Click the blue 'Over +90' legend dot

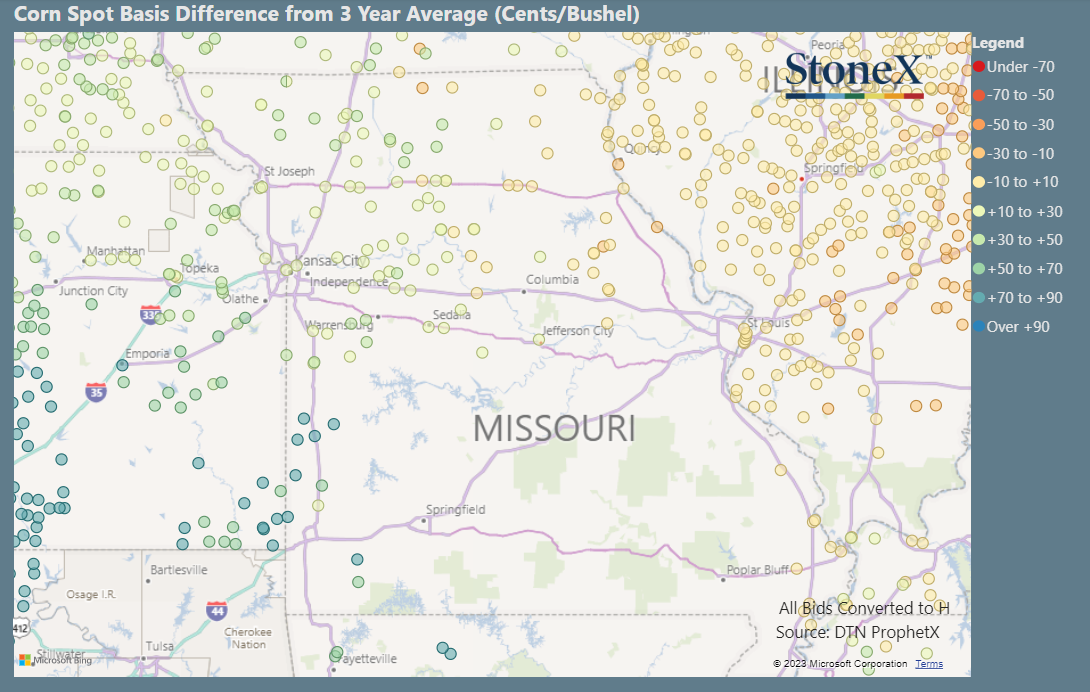click(x=980, y=326)
